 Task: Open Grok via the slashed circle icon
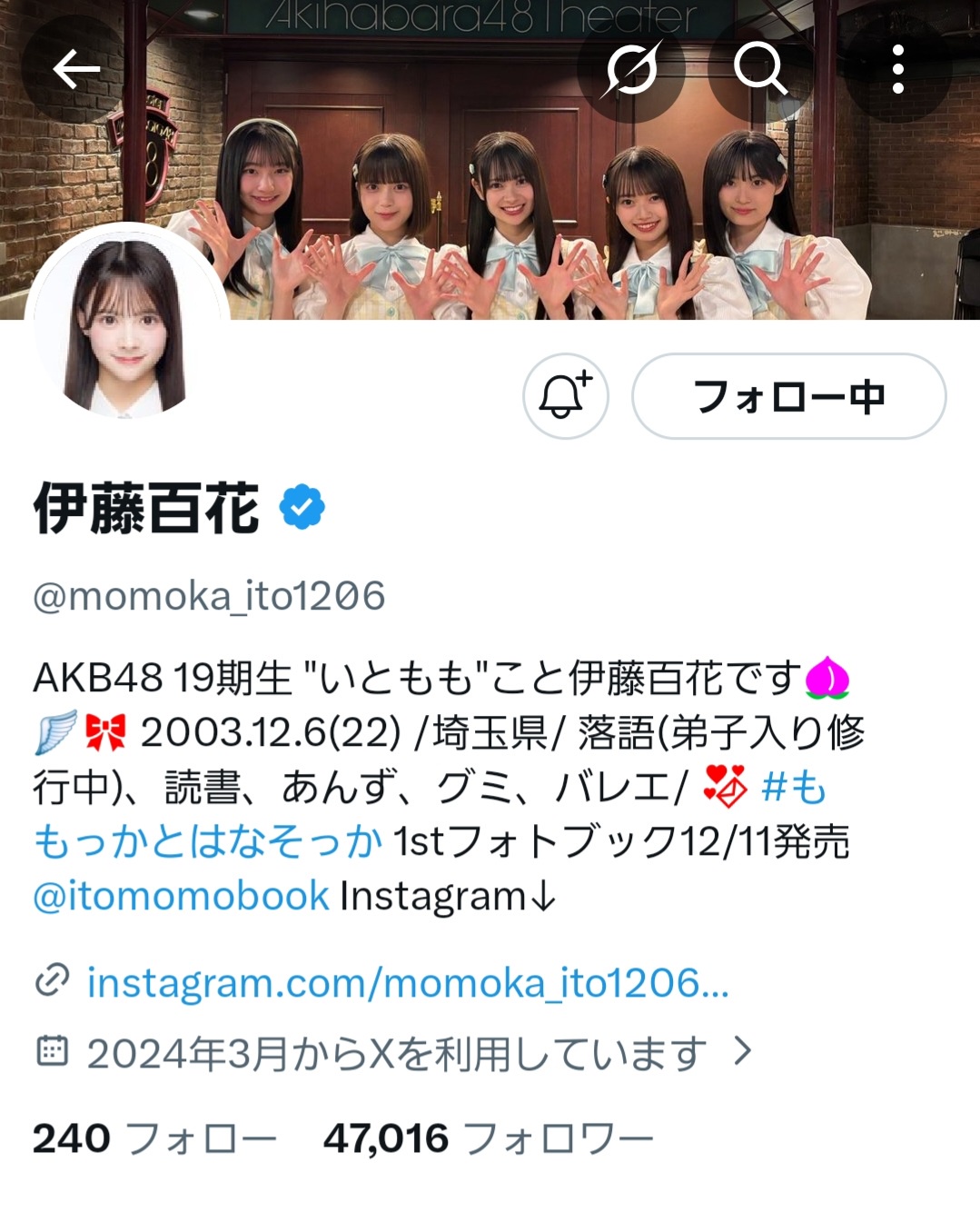631,69
